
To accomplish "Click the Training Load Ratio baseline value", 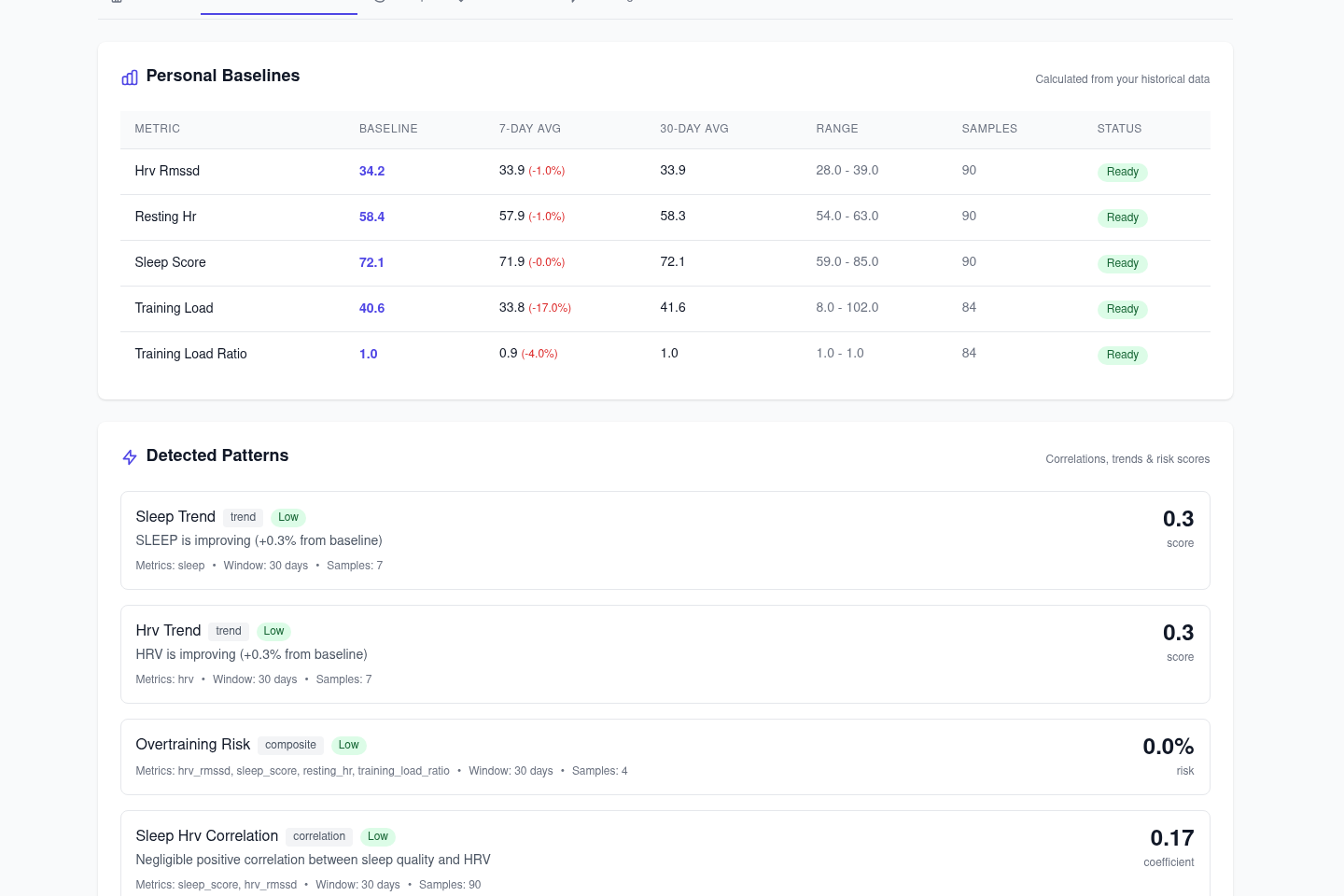I will point(369,354).
